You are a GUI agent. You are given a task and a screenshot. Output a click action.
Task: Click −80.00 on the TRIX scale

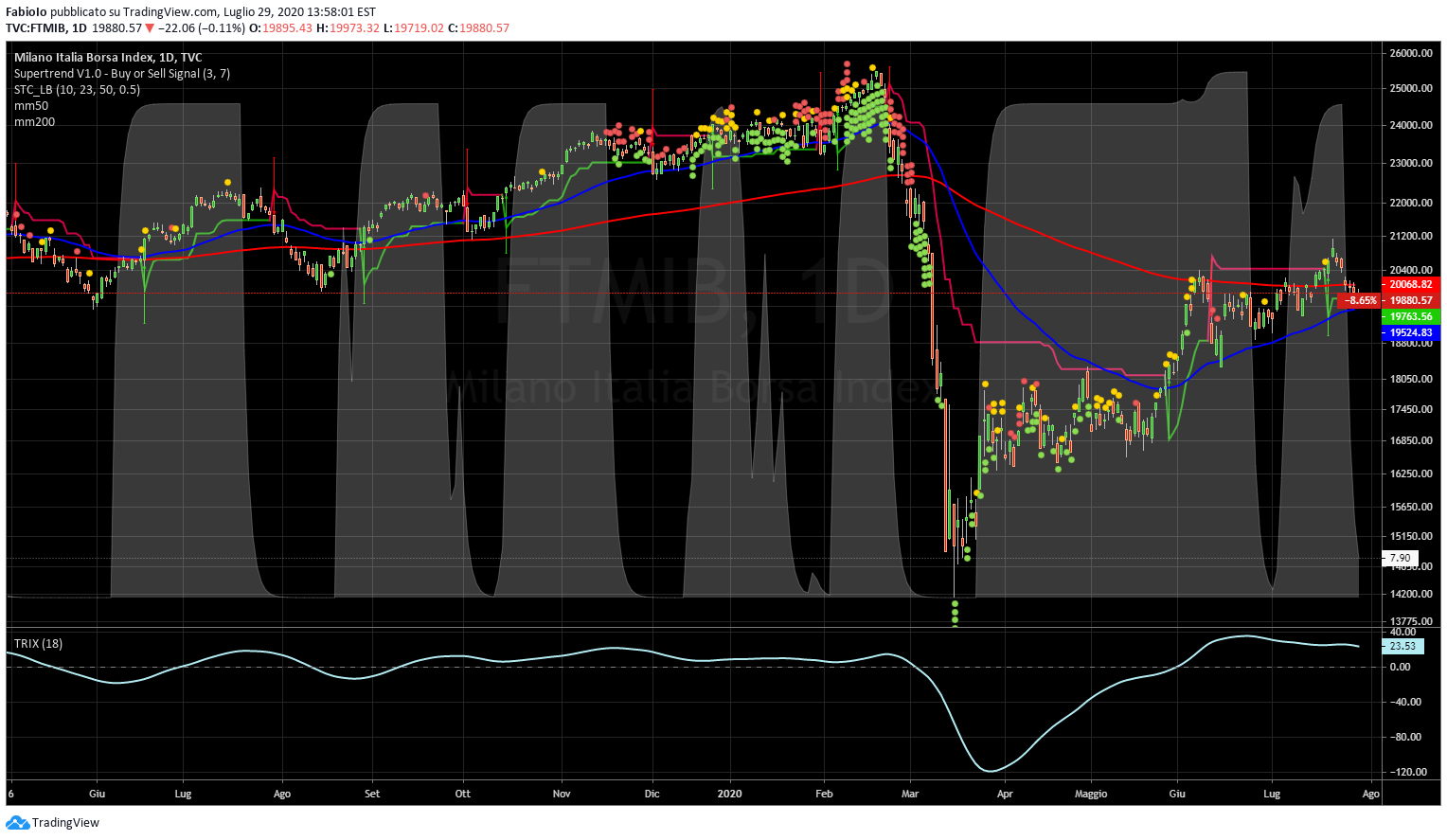[1403, 737]
